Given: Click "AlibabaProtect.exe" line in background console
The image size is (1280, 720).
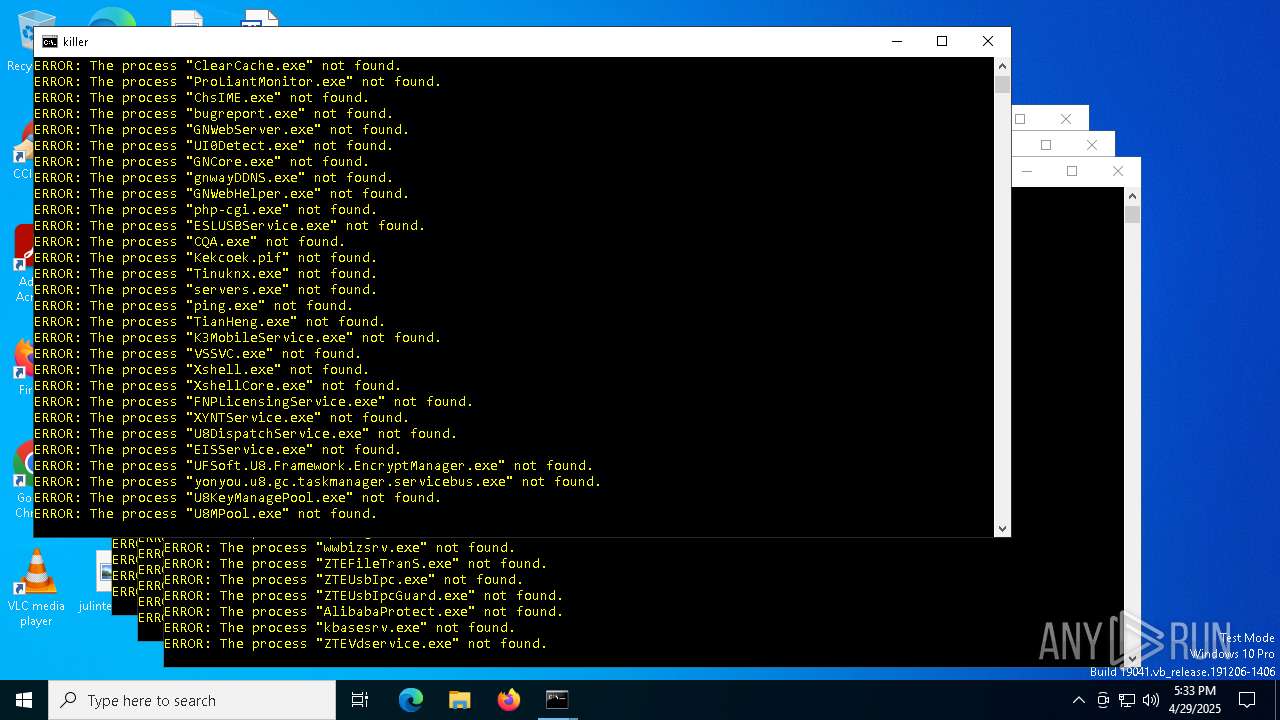Looking at the screenshot, I should pyautogui.click(x=363, y=611).
